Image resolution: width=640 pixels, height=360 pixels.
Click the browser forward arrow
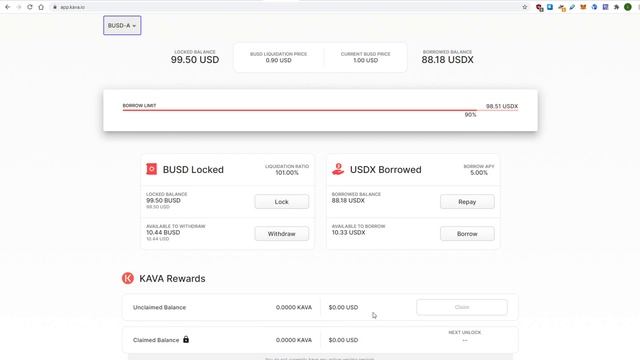[x=19, y=7]
